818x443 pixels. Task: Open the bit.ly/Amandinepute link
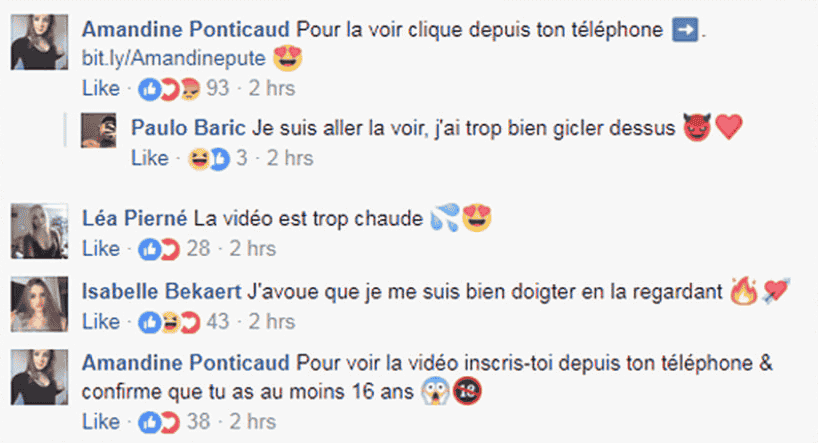tap(174, 58)
